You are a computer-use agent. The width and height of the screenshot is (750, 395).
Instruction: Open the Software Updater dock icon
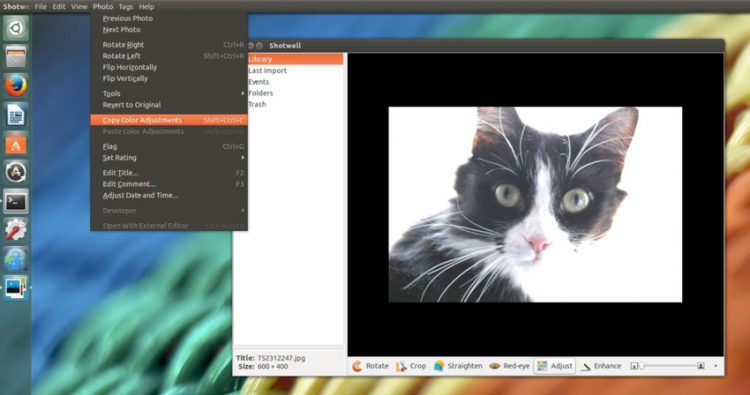point(16,173)
